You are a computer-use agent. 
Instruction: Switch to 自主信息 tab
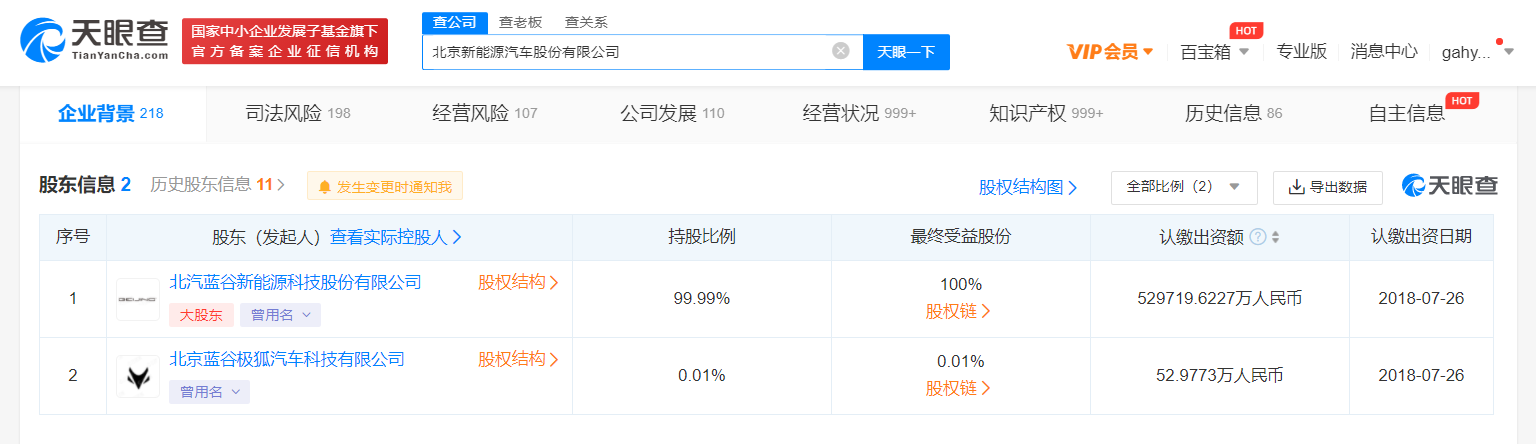click(1407, 114)
